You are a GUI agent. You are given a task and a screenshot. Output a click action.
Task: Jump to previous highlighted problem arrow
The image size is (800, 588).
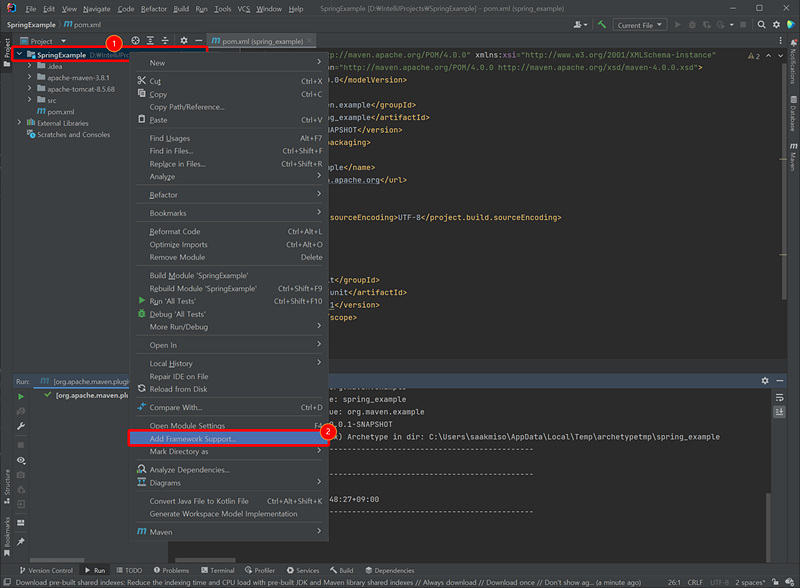[768, 56]
